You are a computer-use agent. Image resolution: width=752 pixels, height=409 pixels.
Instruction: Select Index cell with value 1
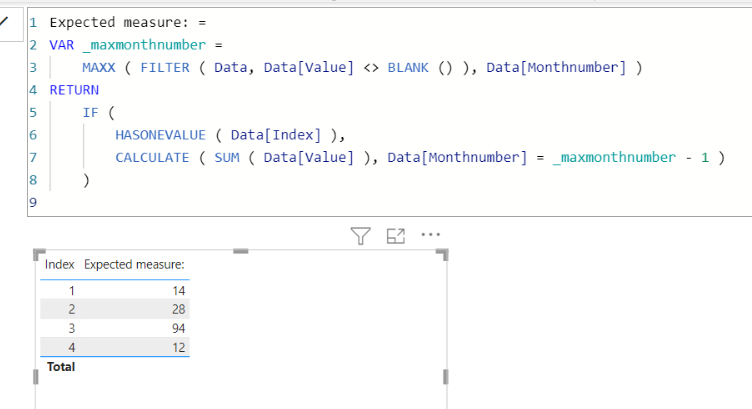[x=71, y=291]
